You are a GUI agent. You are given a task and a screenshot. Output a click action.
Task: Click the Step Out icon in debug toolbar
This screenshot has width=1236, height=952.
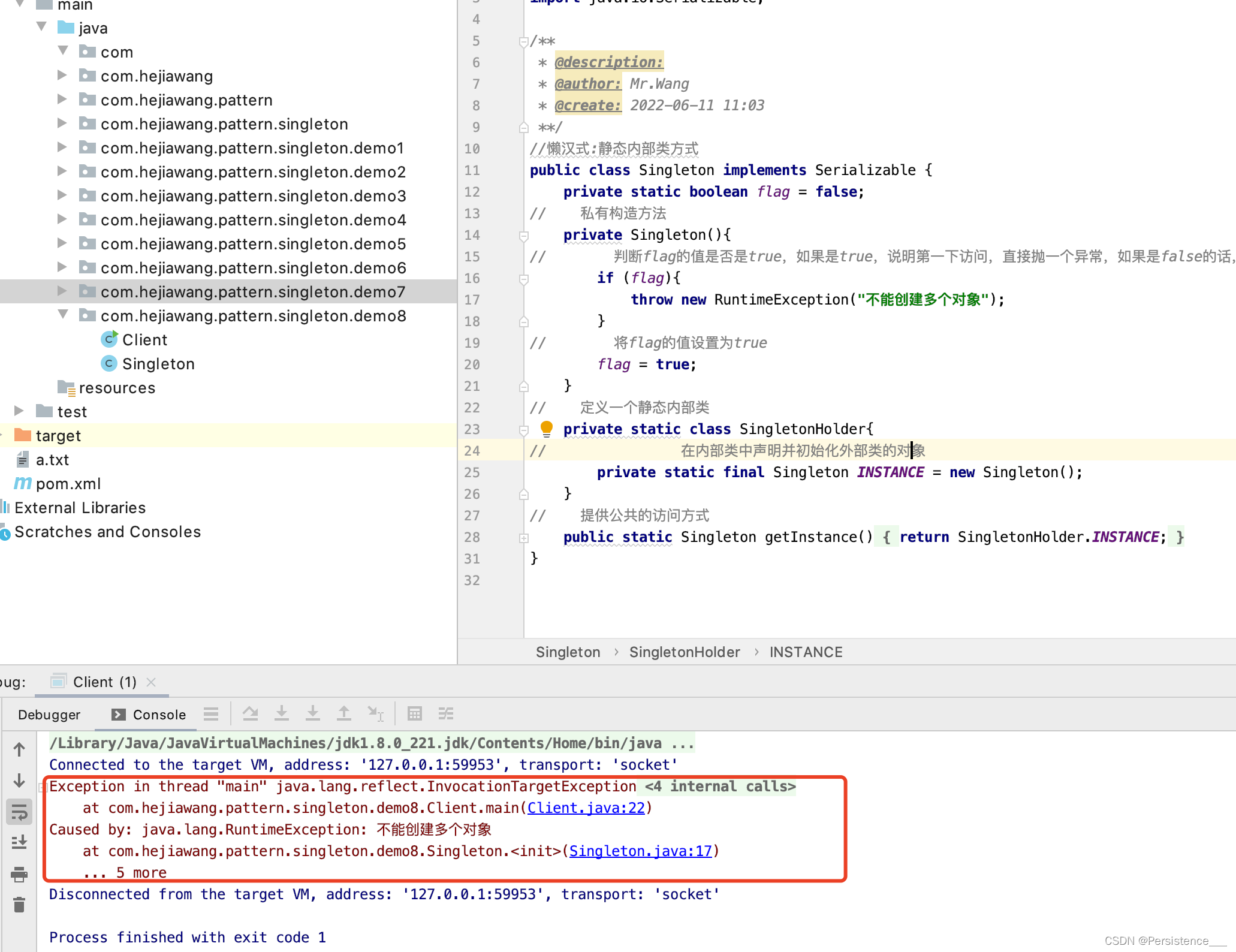(344, 713)
